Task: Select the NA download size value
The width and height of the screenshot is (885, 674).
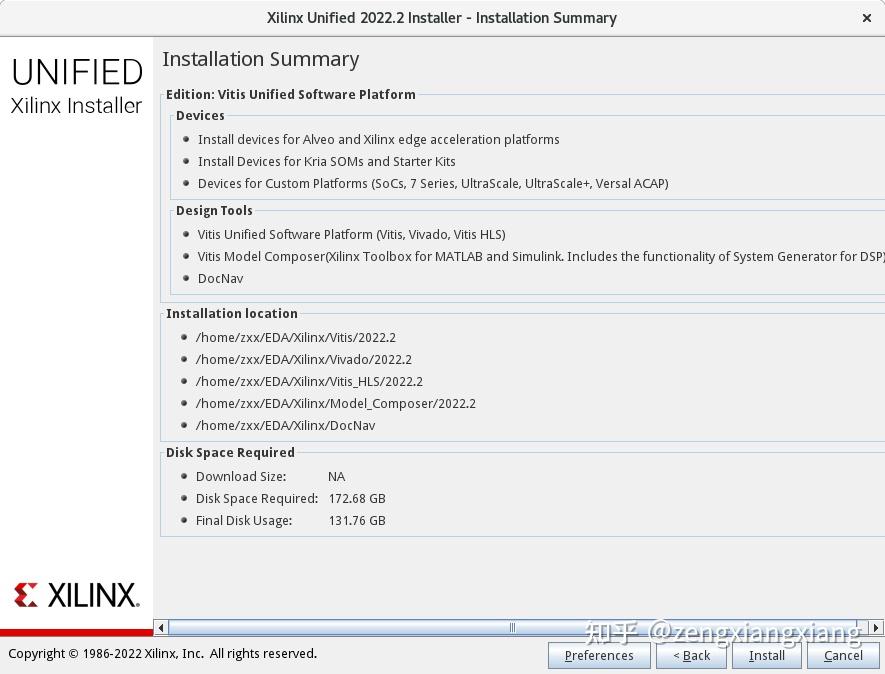Action: pyautogui.click(x=336, y=476)
